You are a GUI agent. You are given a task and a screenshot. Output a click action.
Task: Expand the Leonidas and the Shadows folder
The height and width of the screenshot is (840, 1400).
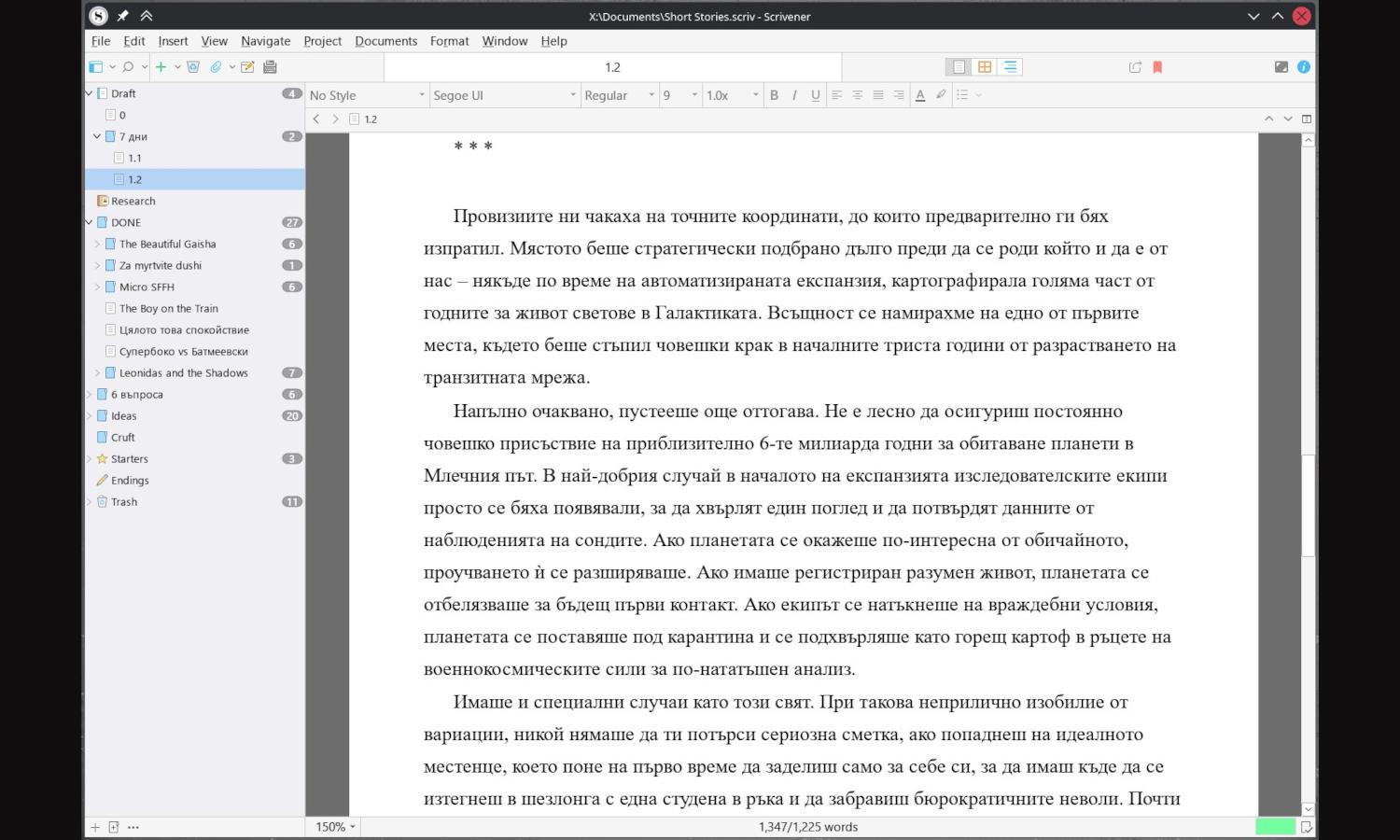(x=97, y=373)
